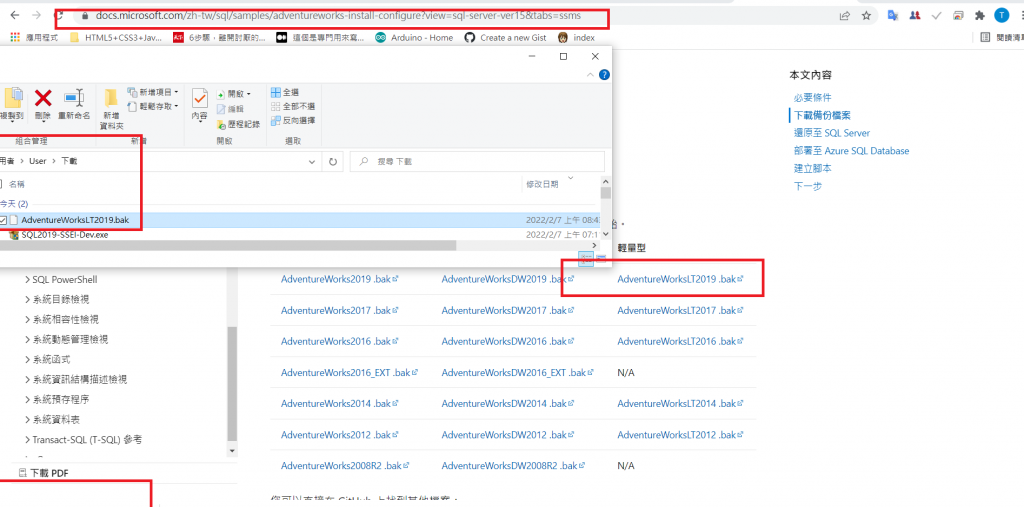The width and height of the screenshot is (1024, 507).
Task: Click the gray checkmark extension icon
Action: click(936, 16)
